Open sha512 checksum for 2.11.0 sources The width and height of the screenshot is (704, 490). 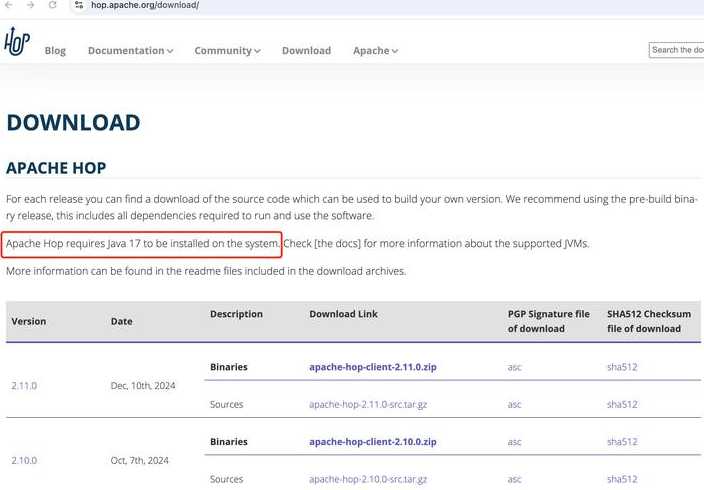[x=622, y=404]
